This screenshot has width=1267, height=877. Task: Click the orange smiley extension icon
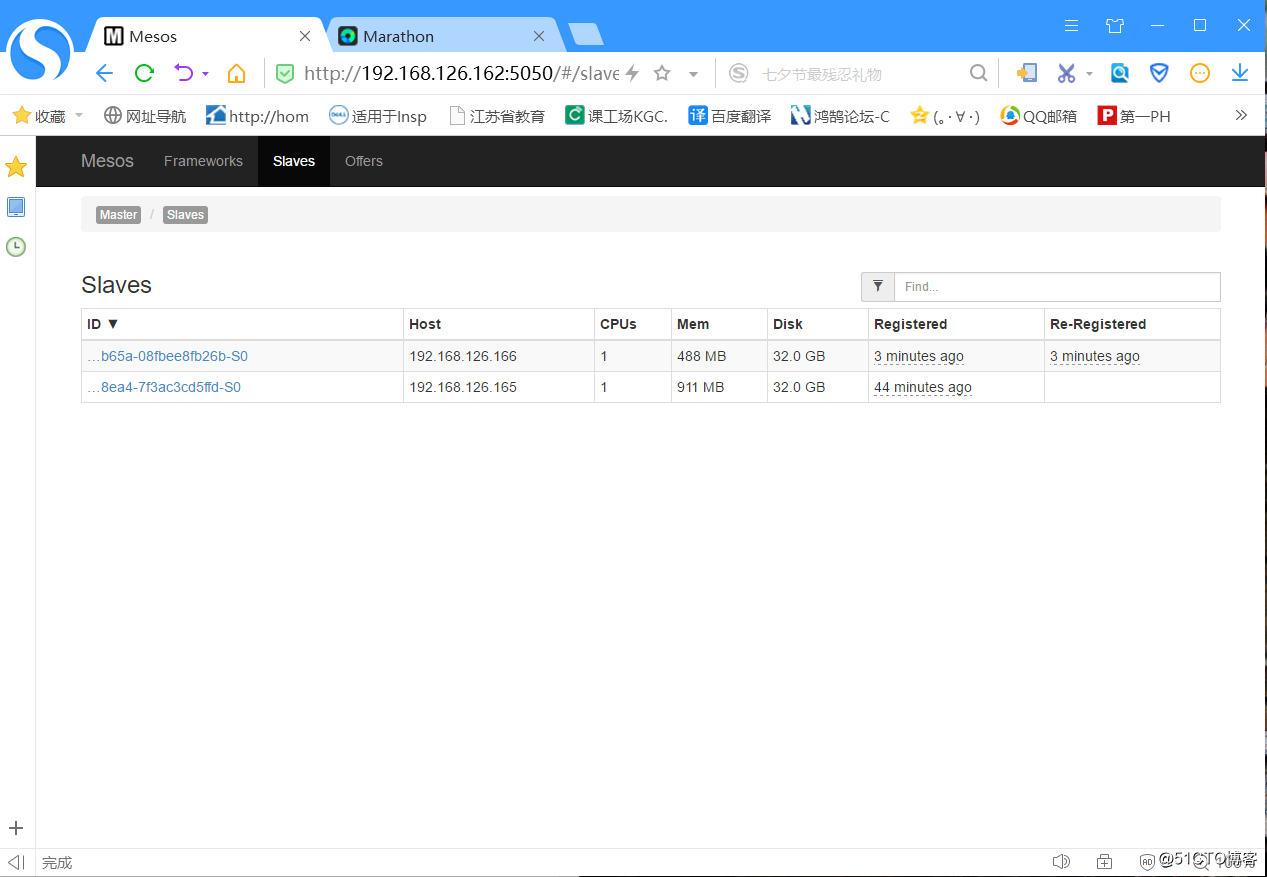click(1200, 73)
